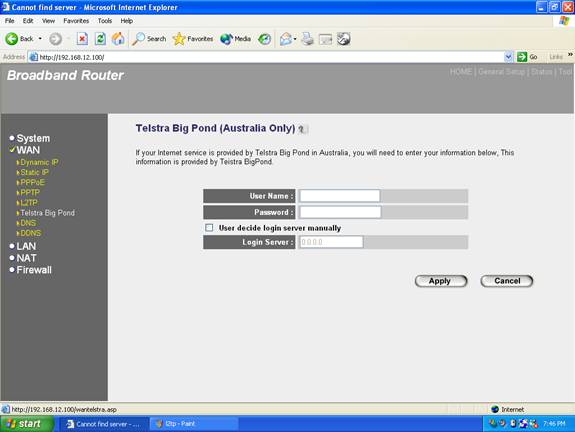Screen dimensions: 575x432
Task: Open the History toolbar icon
Action: click(x=264, y=39)
